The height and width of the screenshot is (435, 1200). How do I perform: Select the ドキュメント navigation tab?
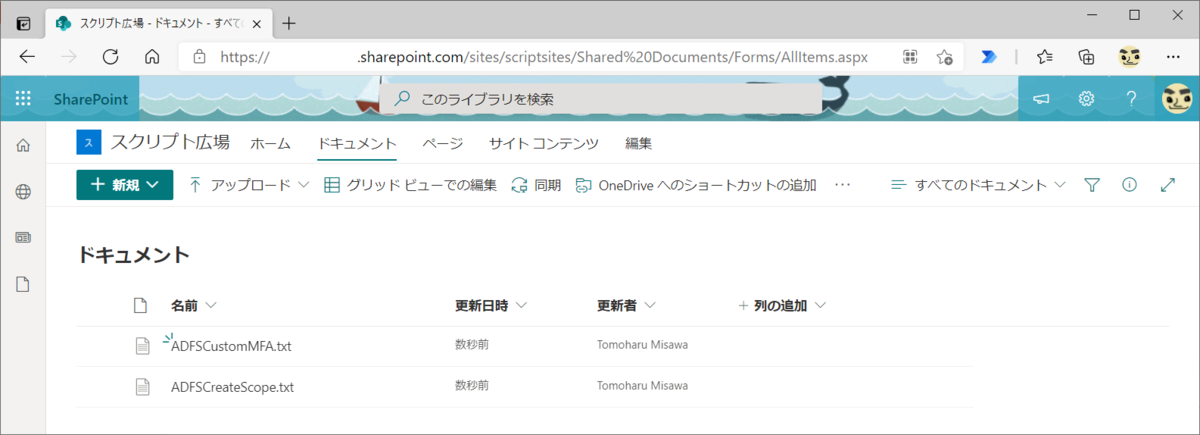[357, 143]
